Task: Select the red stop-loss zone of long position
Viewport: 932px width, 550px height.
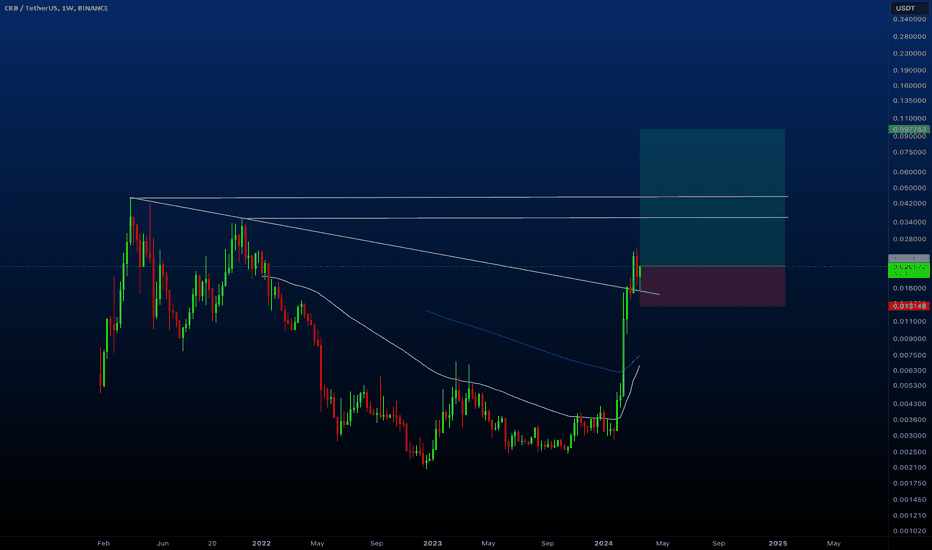Action: coord(712,286)
